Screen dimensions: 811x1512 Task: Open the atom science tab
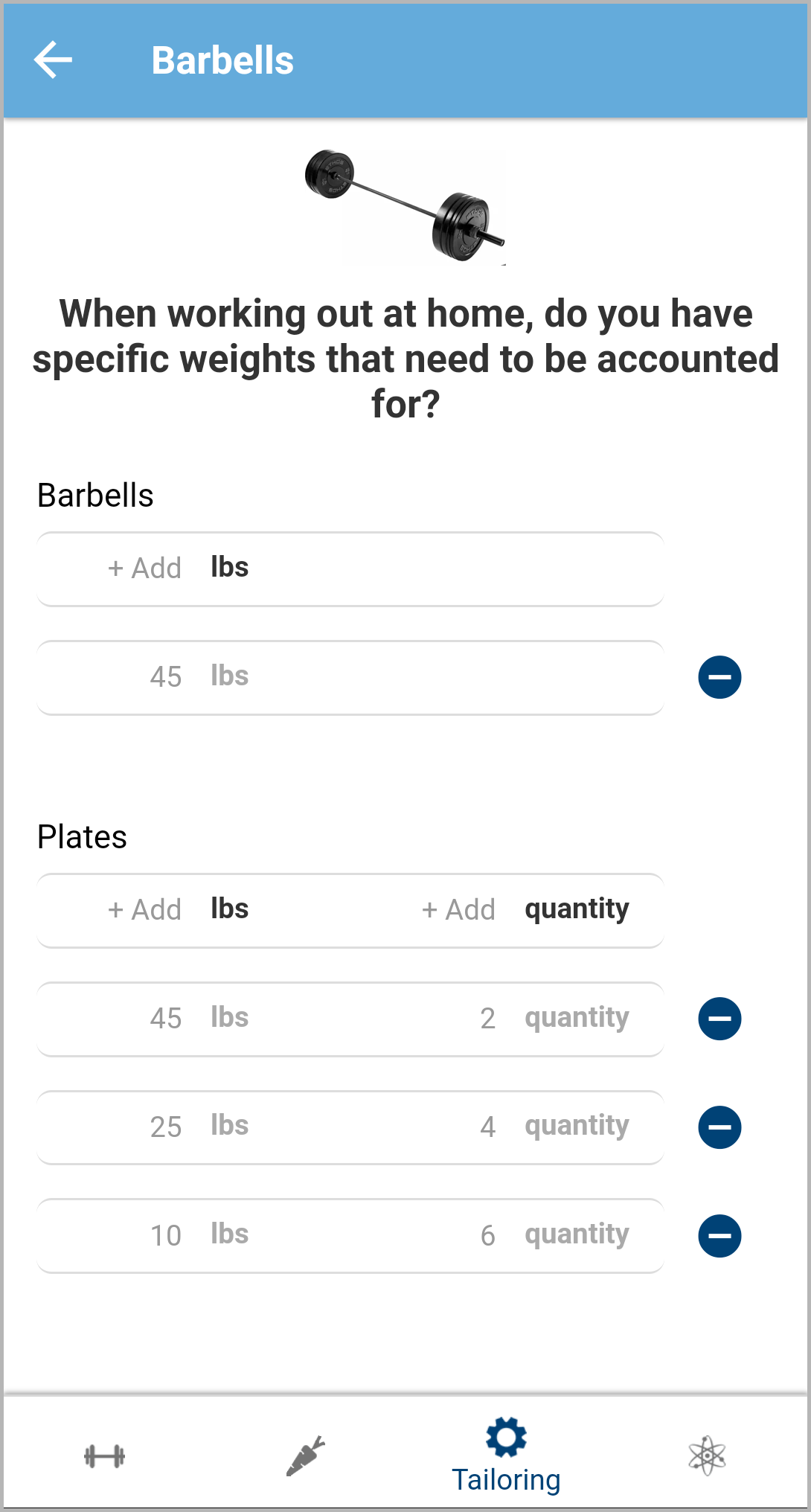707,1455
